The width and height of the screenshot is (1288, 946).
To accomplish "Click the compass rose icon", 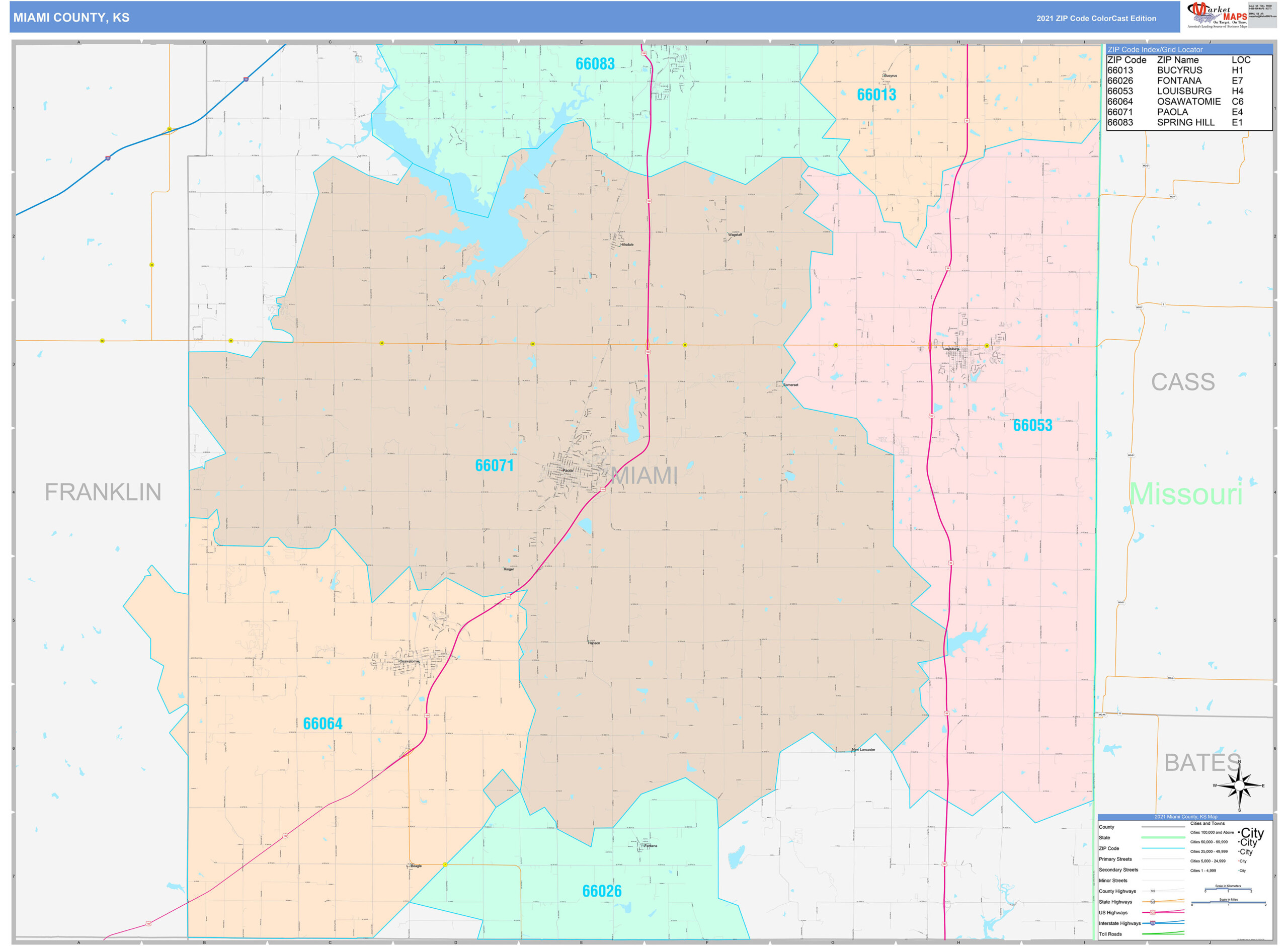I will tap(1239, 785).
